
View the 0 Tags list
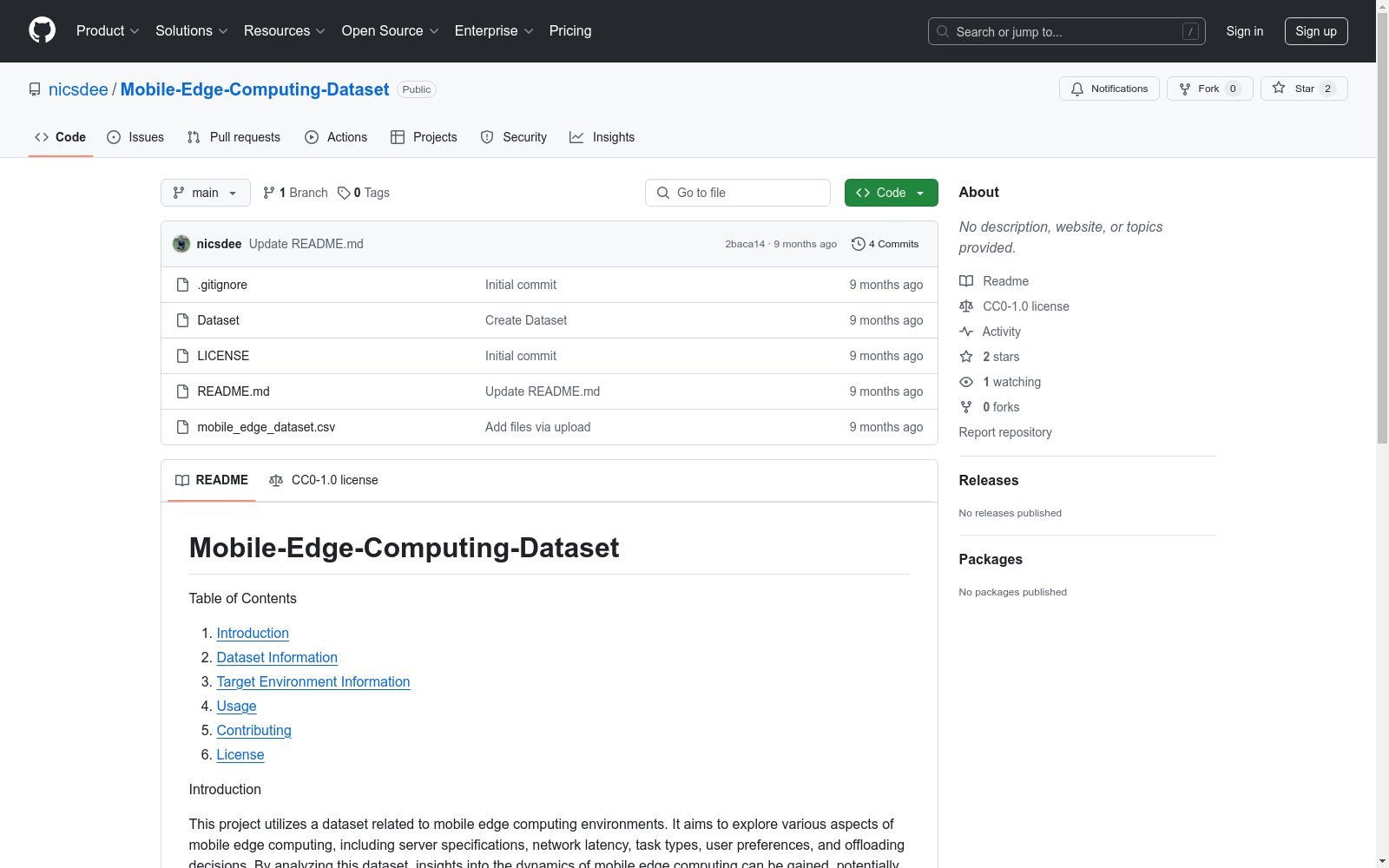364,193
